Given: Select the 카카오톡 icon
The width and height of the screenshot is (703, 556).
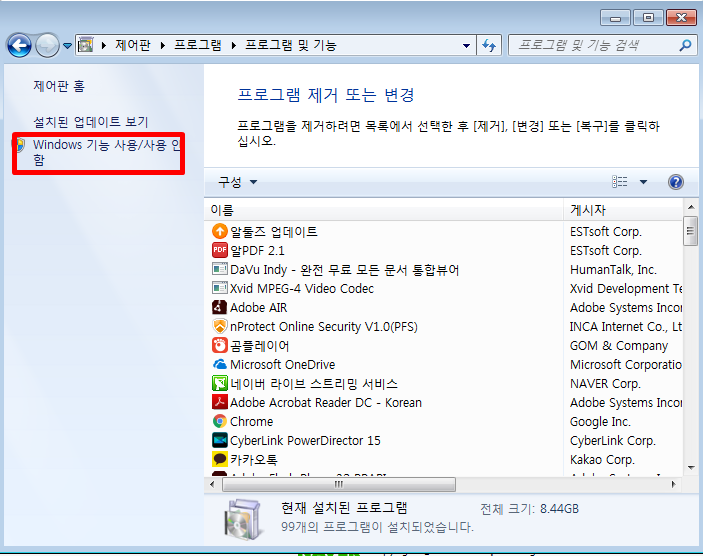Looking at the screenshot, I should [x=220, y=459].
